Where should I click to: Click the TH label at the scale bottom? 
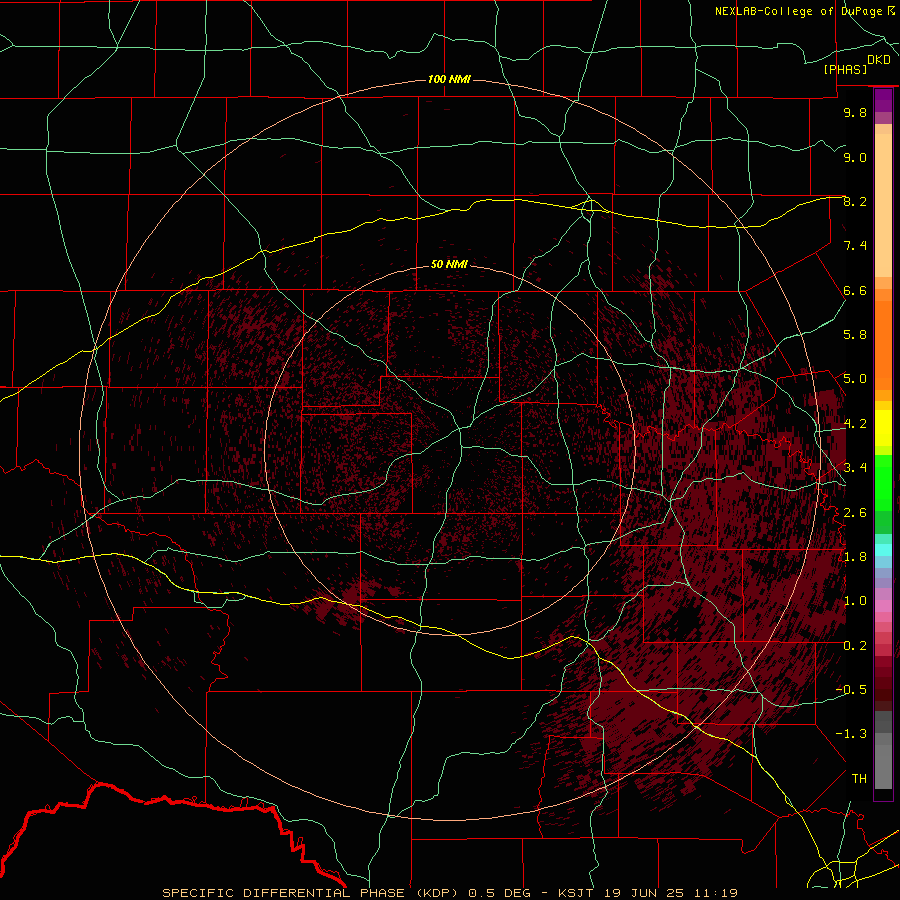pos(859,779)
